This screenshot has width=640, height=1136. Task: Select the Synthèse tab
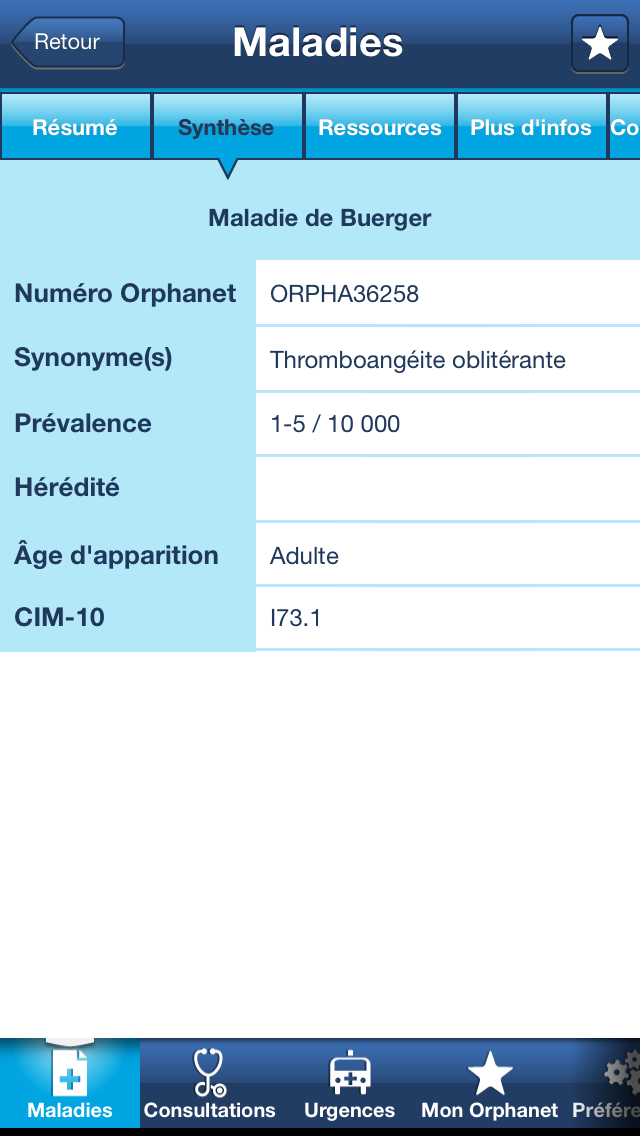point(227,127)
